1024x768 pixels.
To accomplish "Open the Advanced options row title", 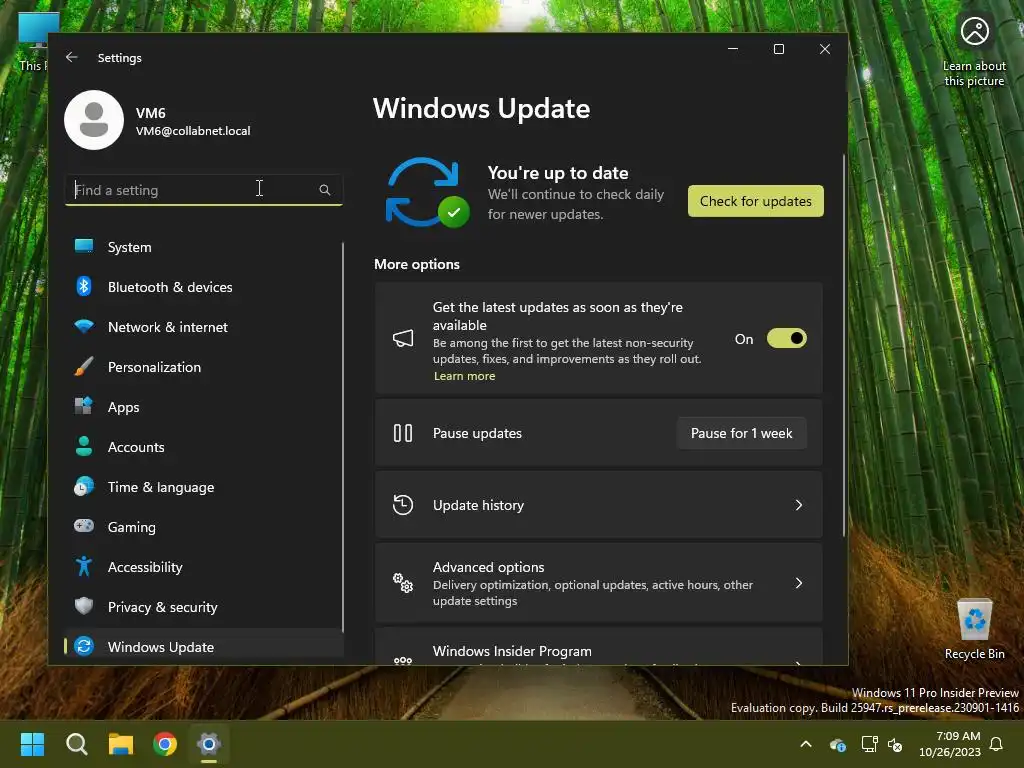I will point(488,567).
